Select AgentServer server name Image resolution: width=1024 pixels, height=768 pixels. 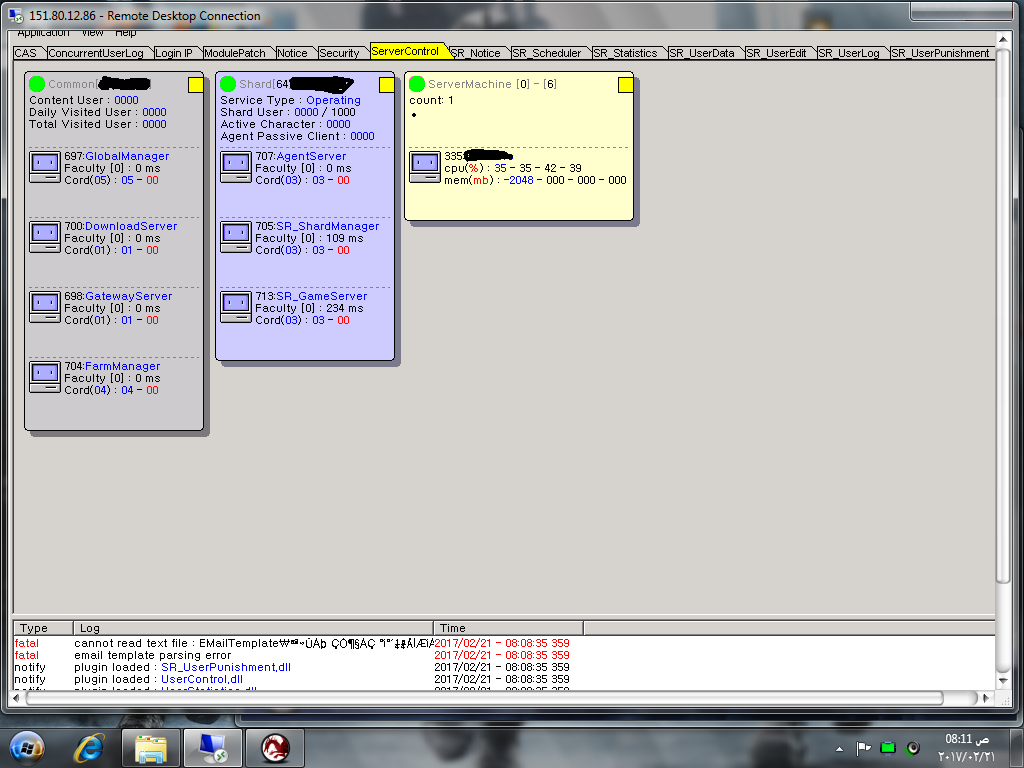pos(312,156)
